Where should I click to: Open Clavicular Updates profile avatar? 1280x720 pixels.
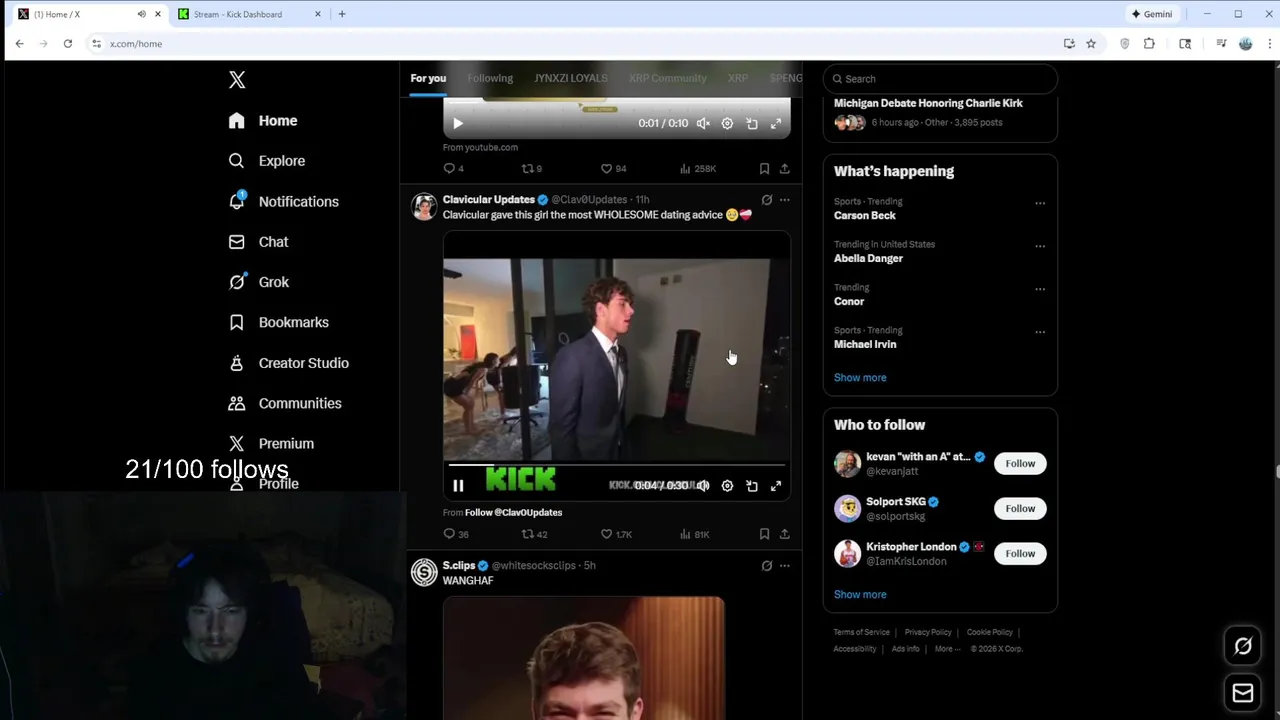[x=424, y=206]
